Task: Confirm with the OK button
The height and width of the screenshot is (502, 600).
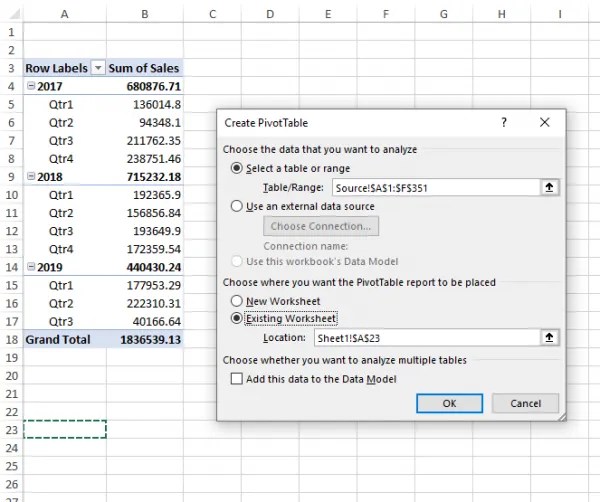Action: pyautogui.click(x=449, y=403)
